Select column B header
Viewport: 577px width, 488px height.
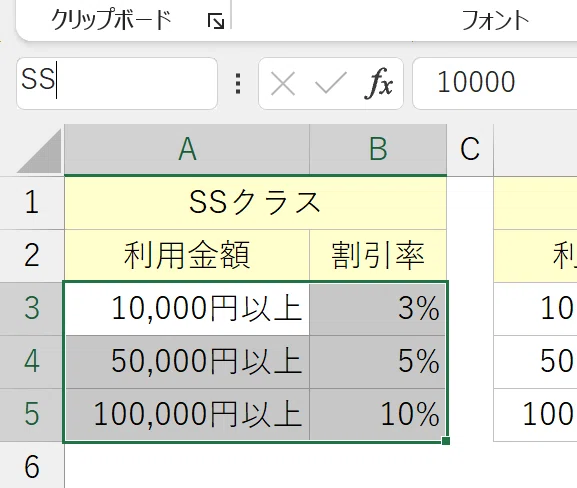[378, 149]
